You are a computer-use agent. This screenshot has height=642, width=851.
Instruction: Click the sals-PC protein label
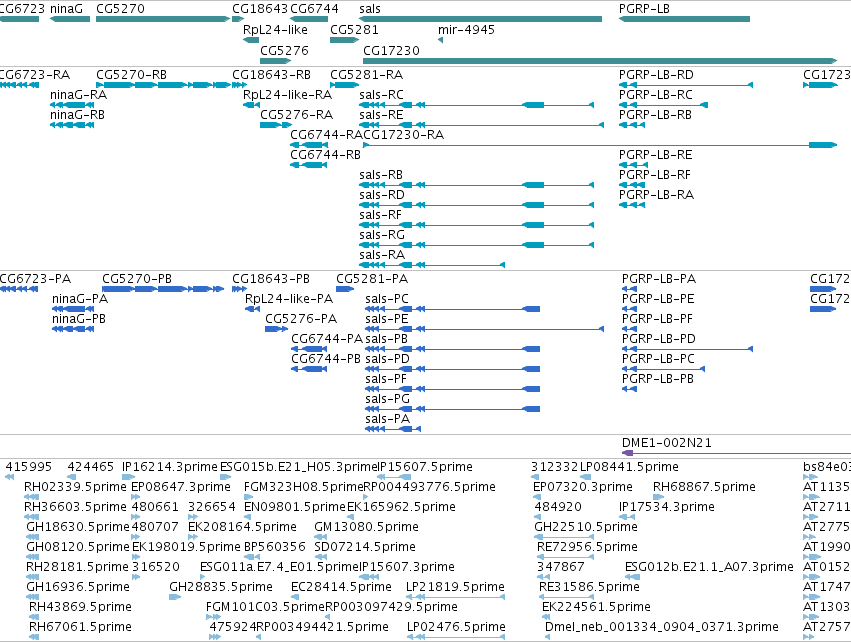[x=386, y=298]
